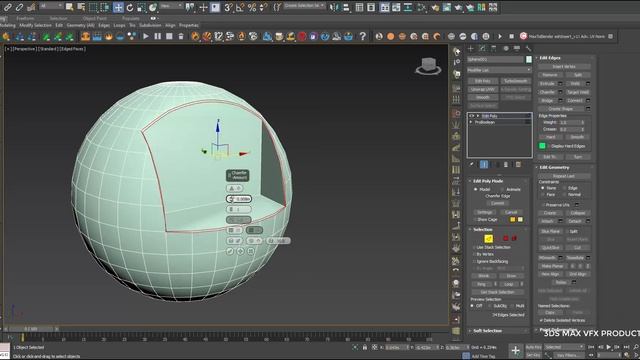The height and width of the screenshot is (360, 640).
Task: Open the Utilities wrench tab
Action: point(529,49)
